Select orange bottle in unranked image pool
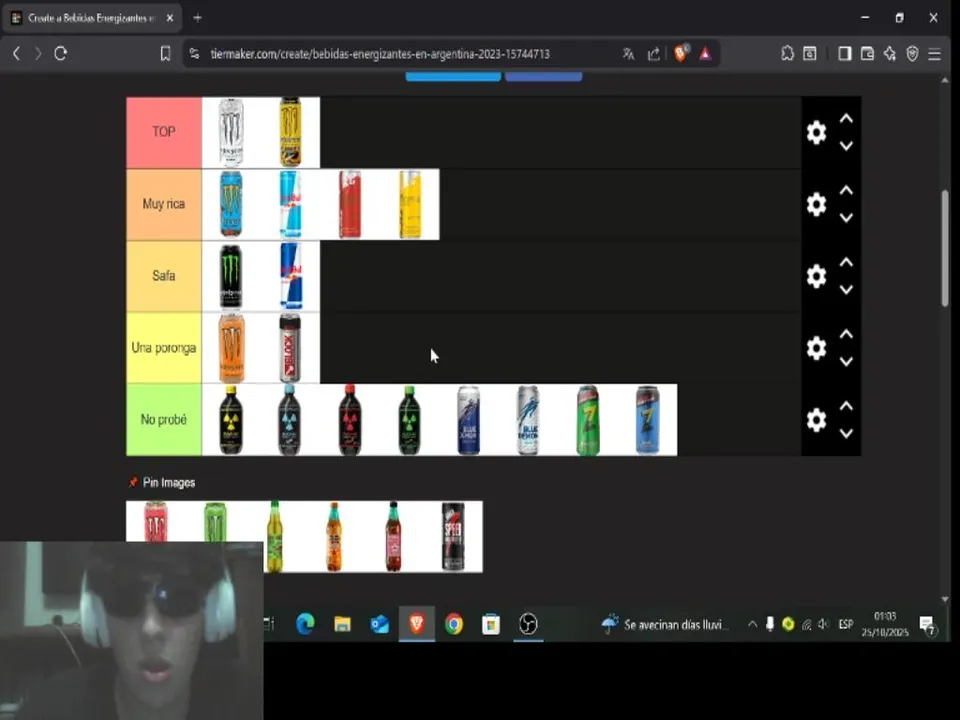Viewport: 960px width, 720px height. 334,537
